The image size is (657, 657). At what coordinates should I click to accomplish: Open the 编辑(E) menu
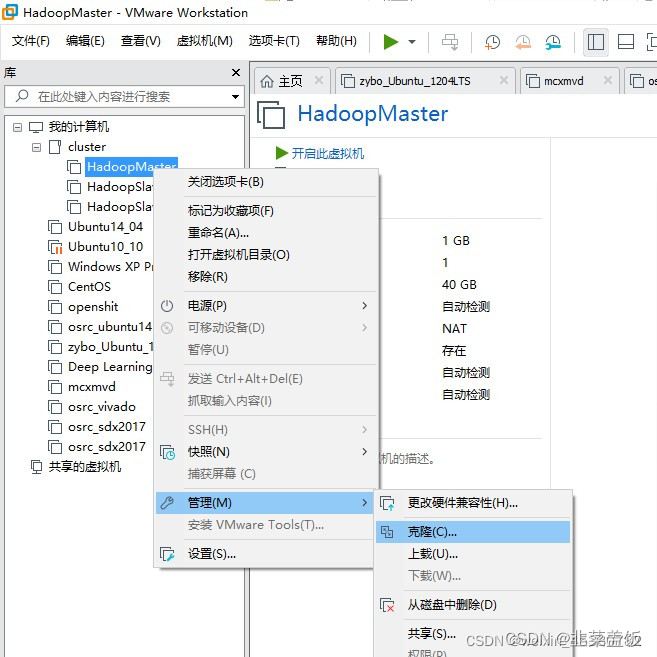tap(85, 41)
